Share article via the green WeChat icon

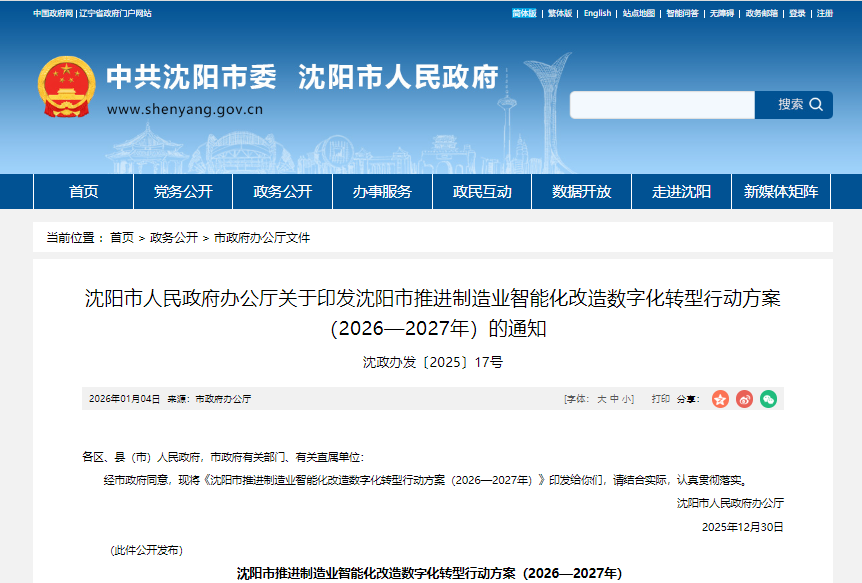[768, 398]
